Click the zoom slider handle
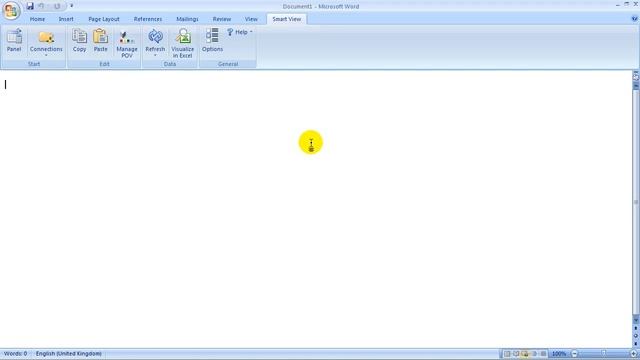The image size is (640, 360). [x=604, y=354]
